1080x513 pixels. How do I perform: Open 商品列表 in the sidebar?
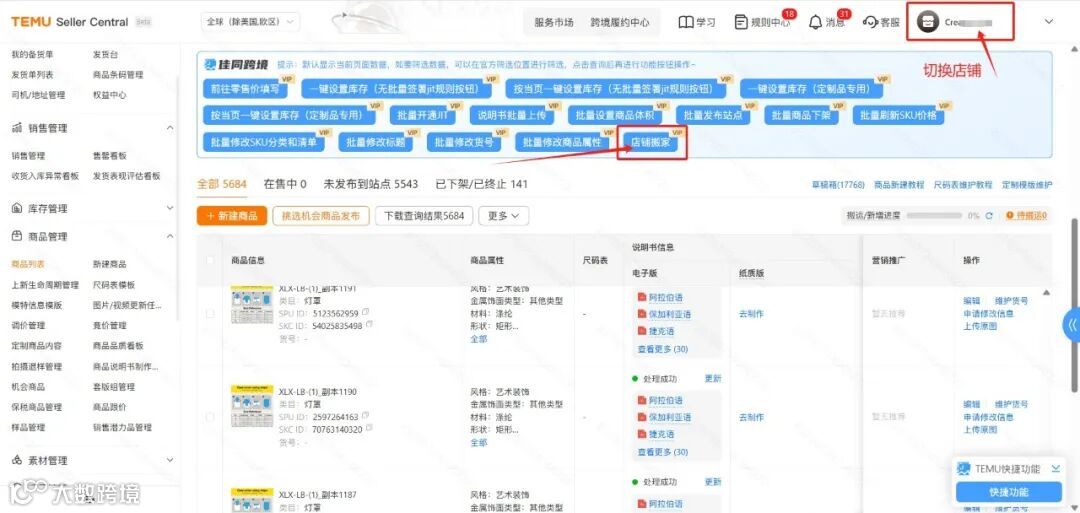point(28,264)
